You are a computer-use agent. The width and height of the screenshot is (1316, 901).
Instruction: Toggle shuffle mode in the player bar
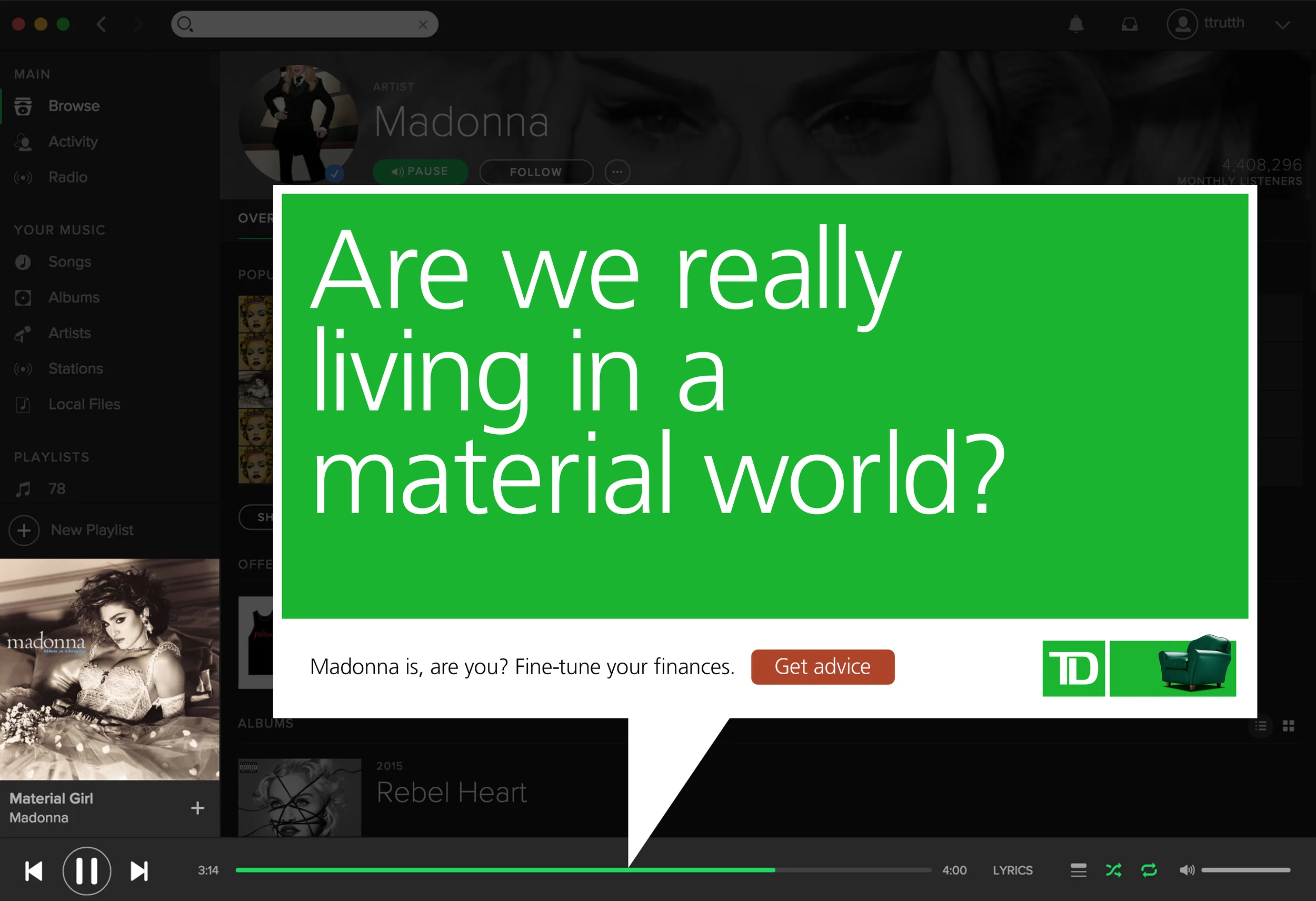click(1113, 870)
